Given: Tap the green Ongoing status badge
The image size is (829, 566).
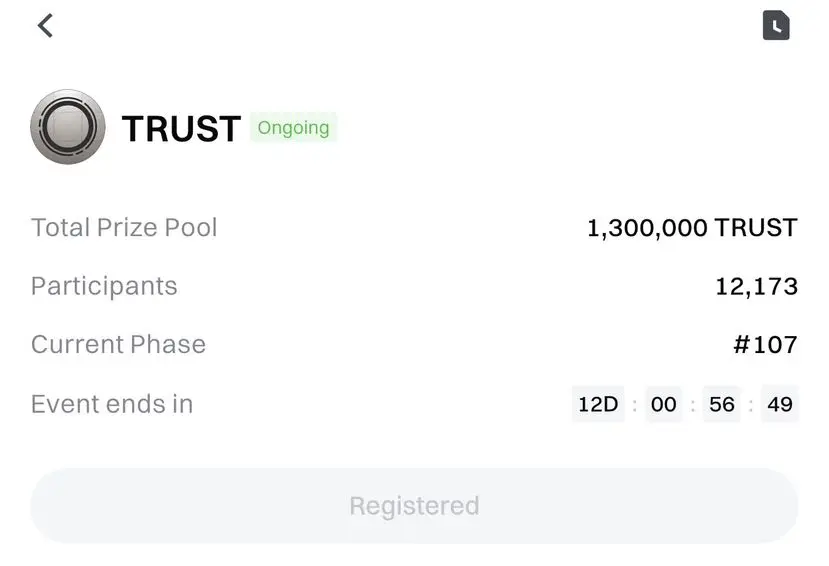Looking at the screenshot, I should click(x=293, y=128).
